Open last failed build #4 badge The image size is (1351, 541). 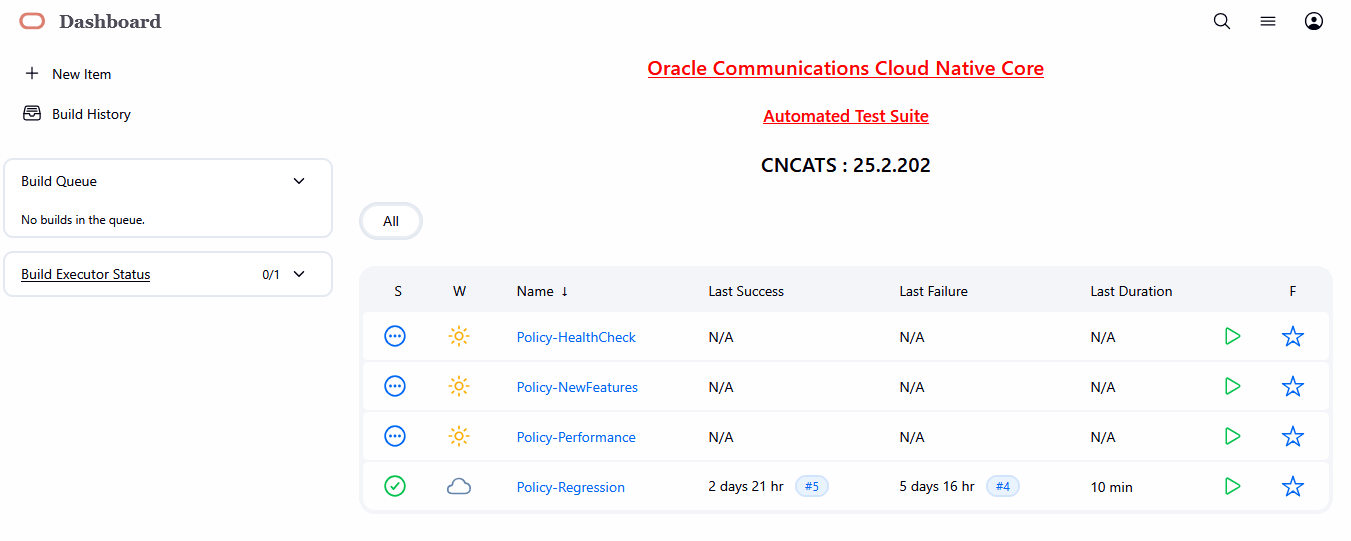(x=1003, y=486)
